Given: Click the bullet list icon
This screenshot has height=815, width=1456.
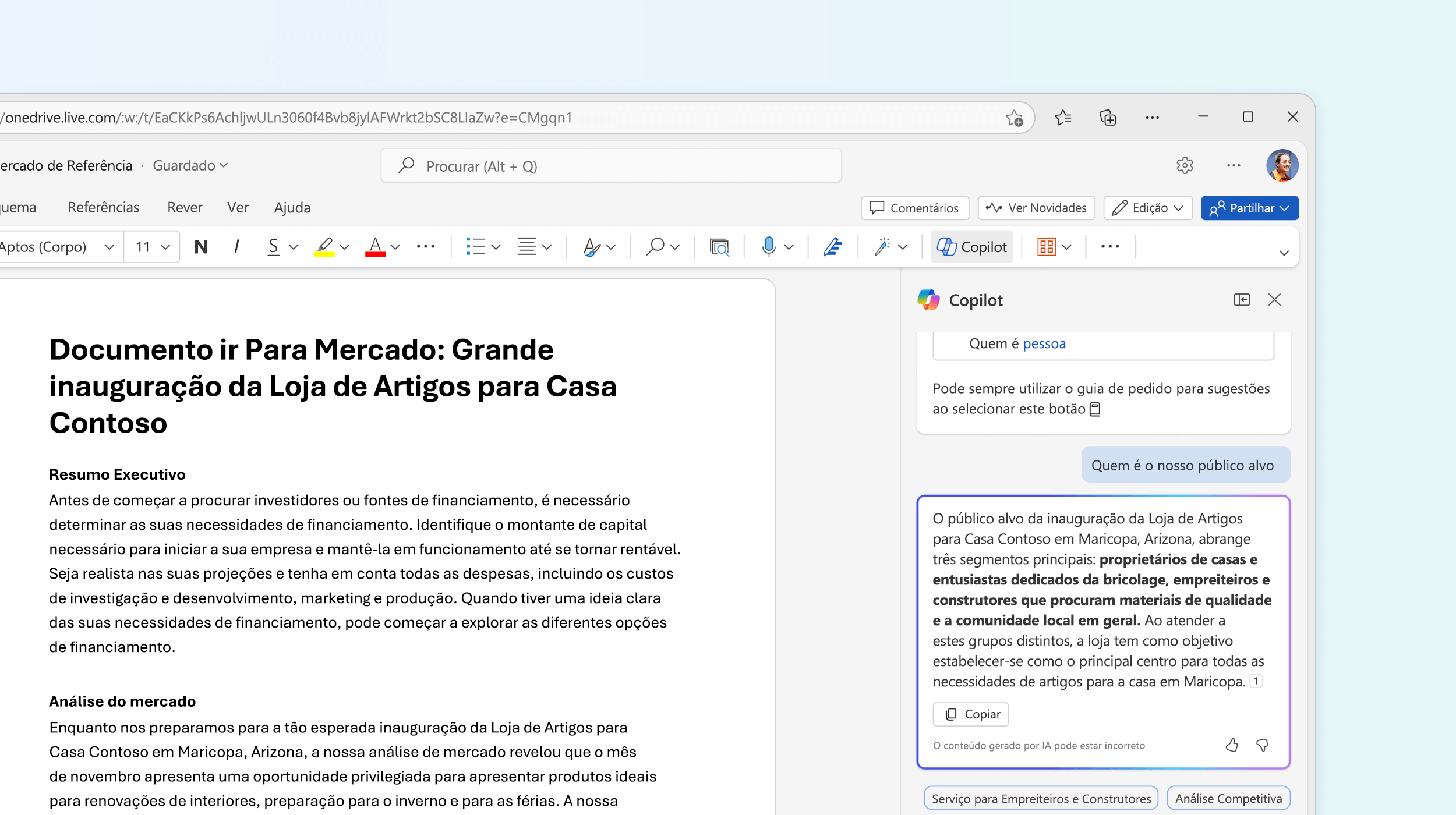Looking at the screenshot, I should click(x=476, y=247).
